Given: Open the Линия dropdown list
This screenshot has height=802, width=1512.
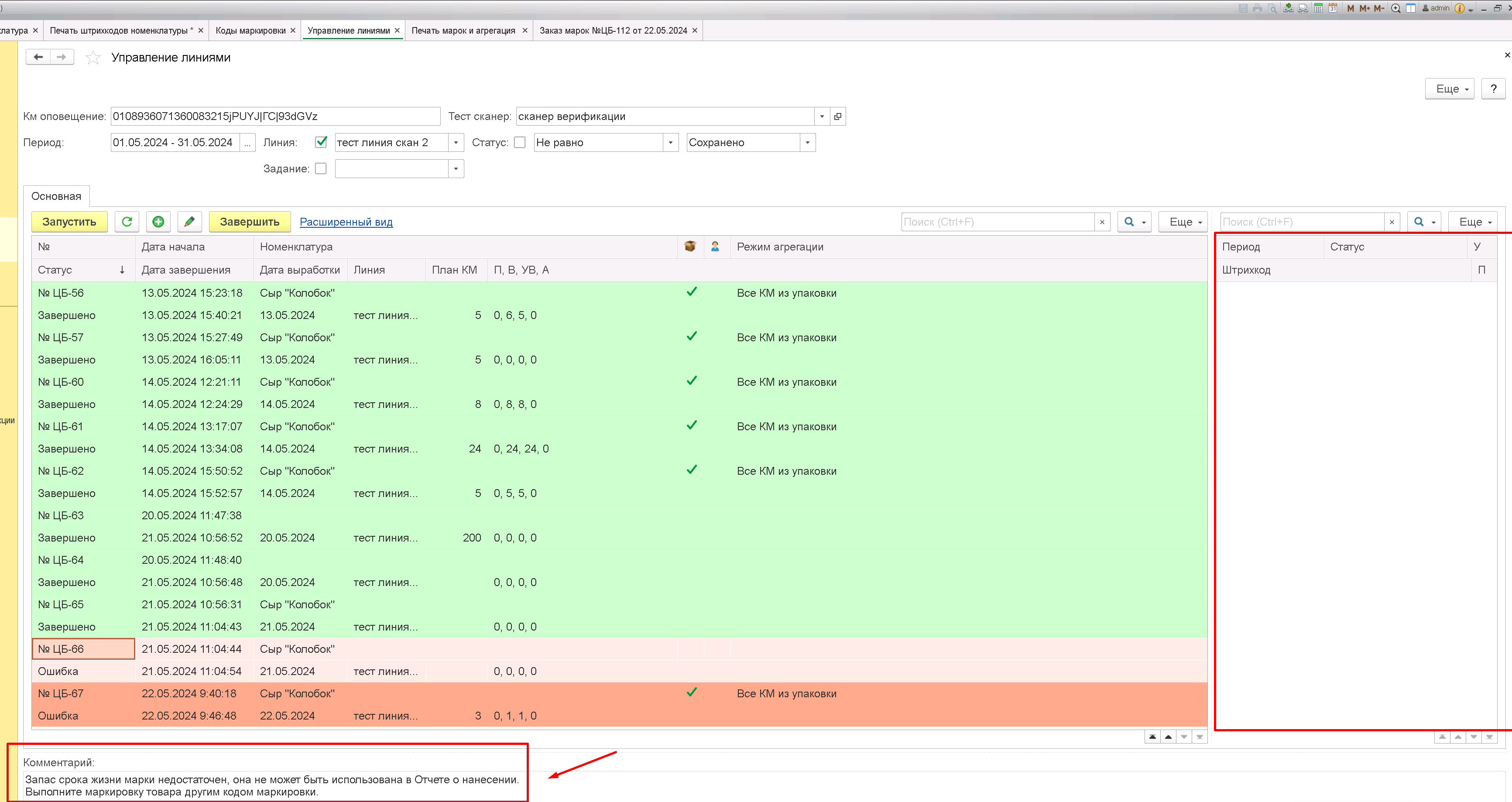Looking at the screenshot, I should (x=456, y=143).
